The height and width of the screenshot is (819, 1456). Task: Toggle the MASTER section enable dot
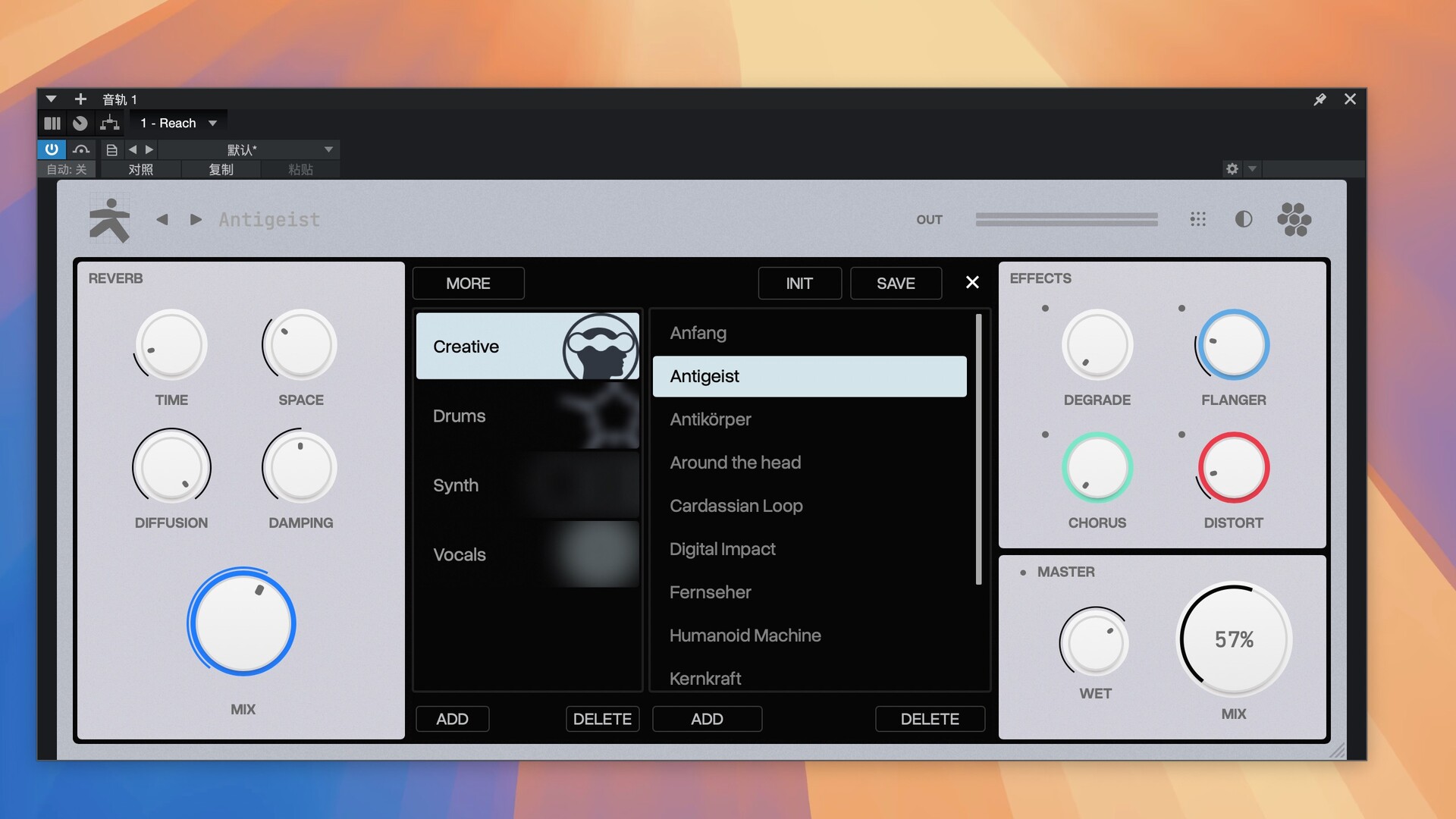pyautogui.click(x=1023, y=573)
